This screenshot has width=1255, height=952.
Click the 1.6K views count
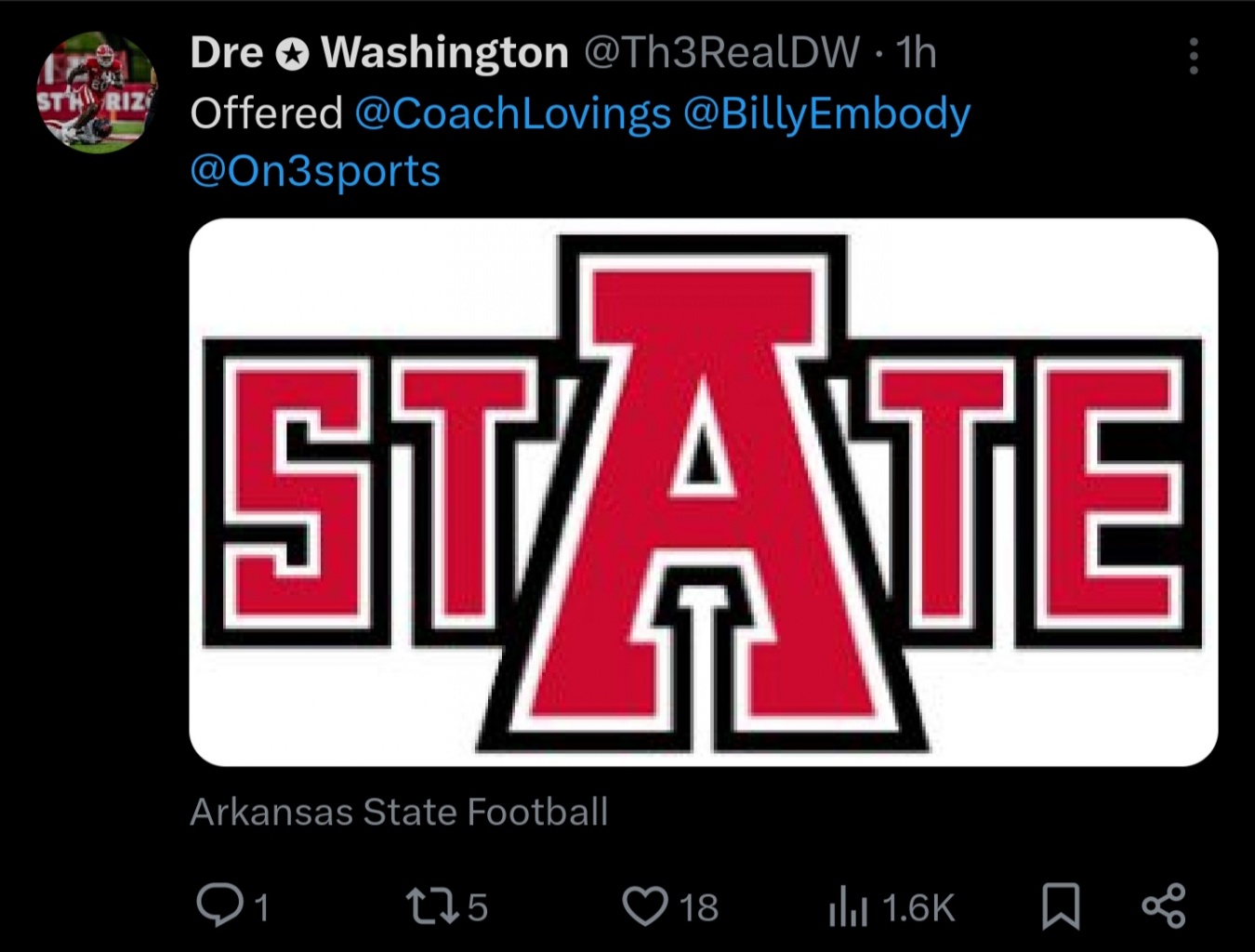[918, 908]
